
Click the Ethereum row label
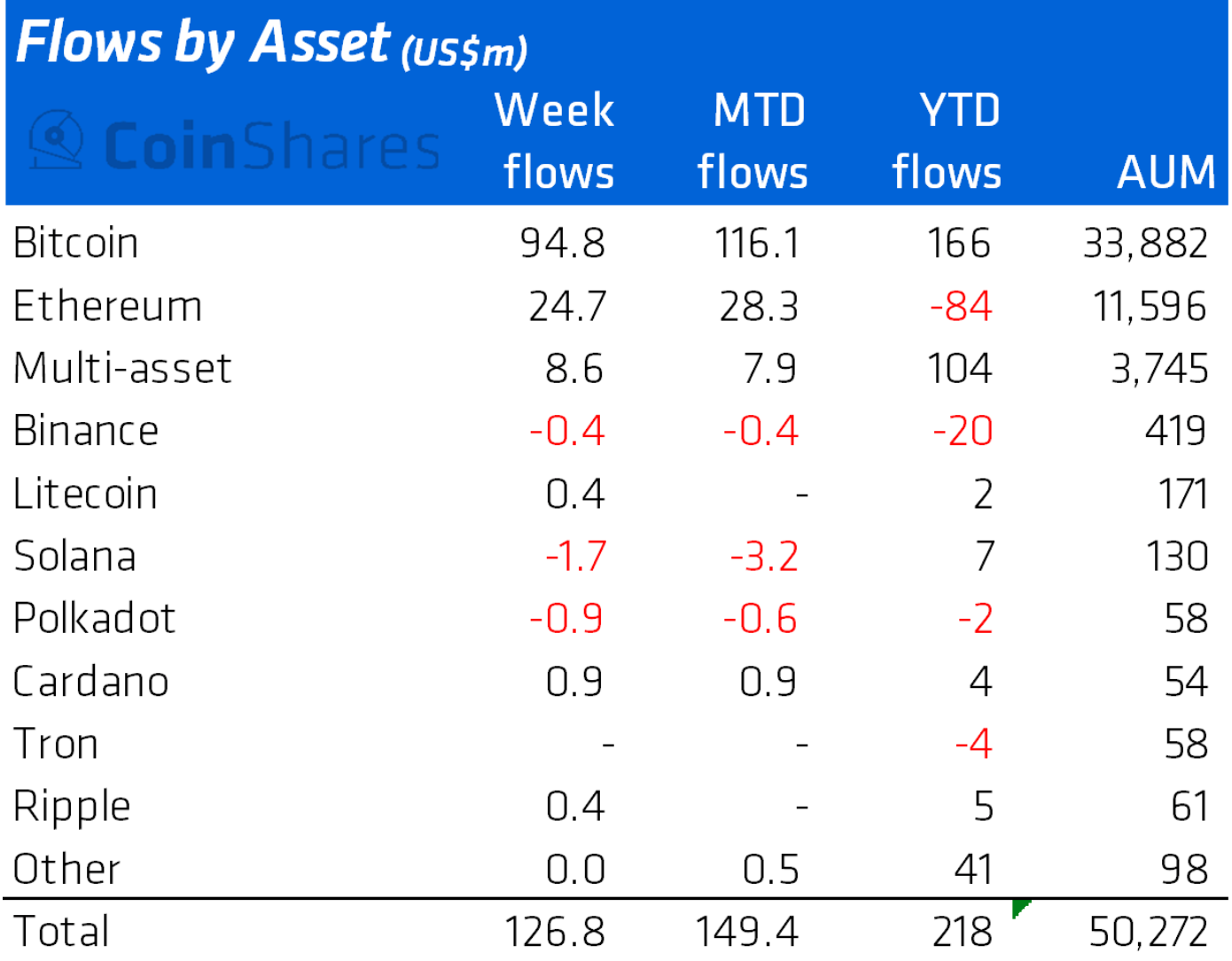pyautogui.click(x=108, y=306)
